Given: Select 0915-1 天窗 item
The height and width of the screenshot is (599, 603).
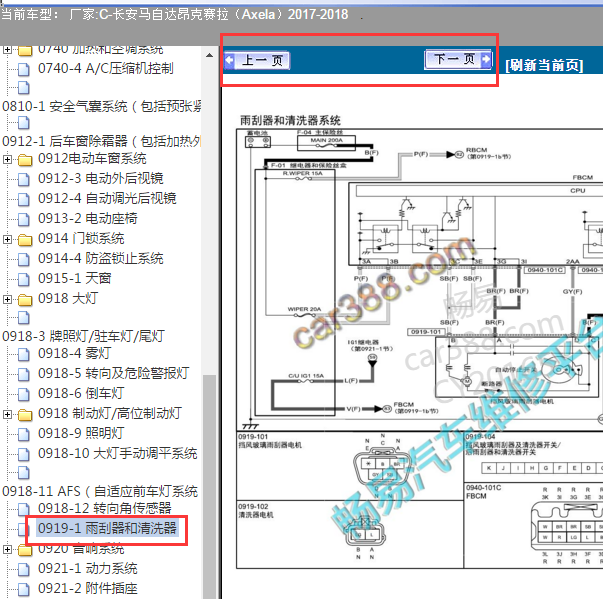Looking at the screenshot, I should [75, 278].
